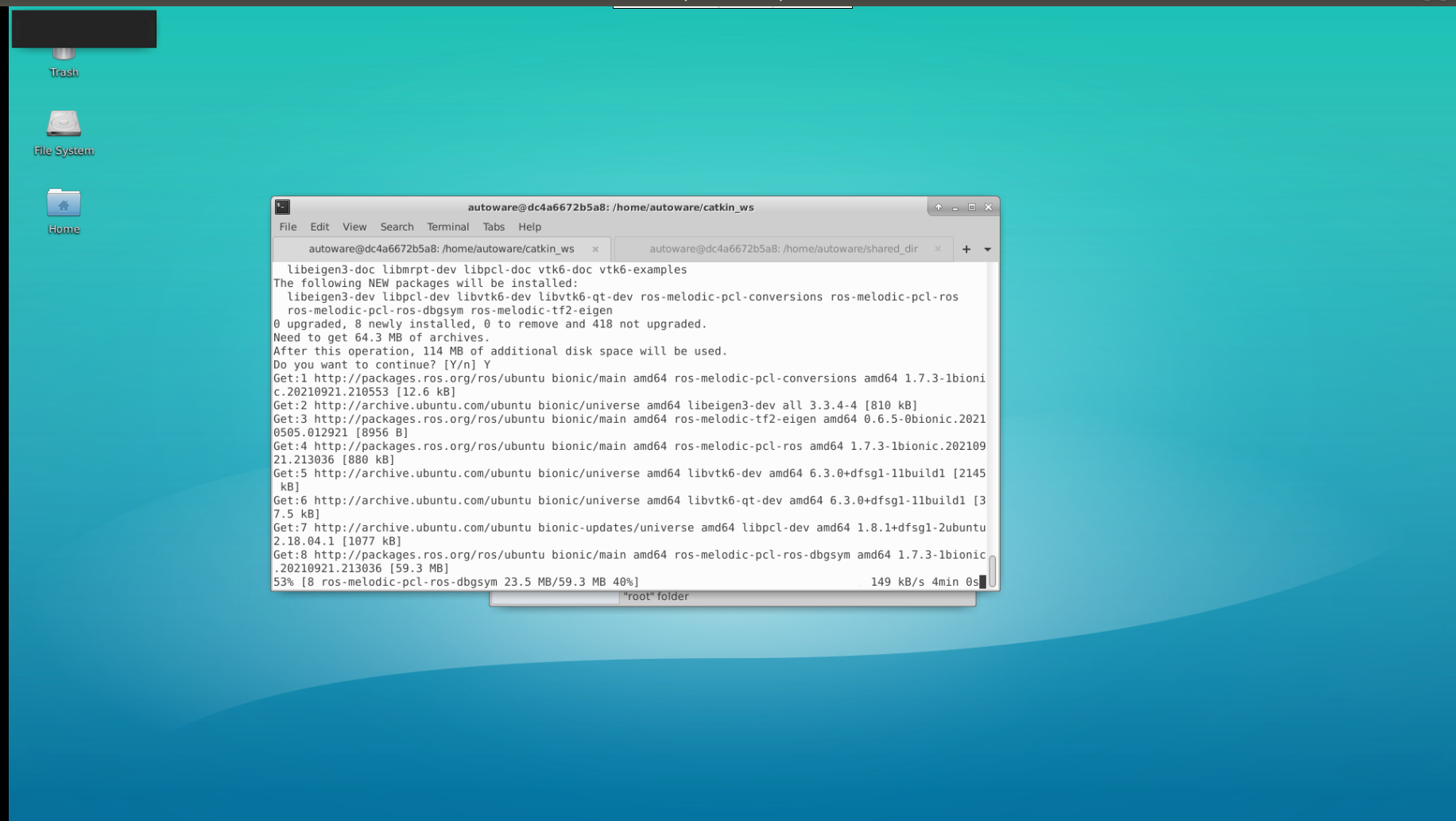This screenshot has height=821, width=1456.
Task: Click the terminal vertical scrollbar thumb
Action: point(993,570)
